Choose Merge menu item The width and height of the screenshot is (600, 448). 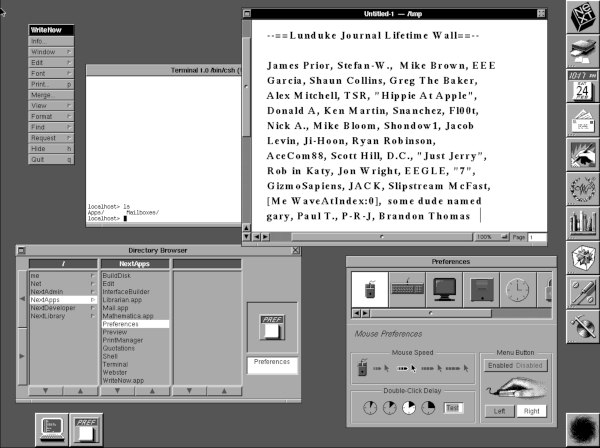(51, 95)
